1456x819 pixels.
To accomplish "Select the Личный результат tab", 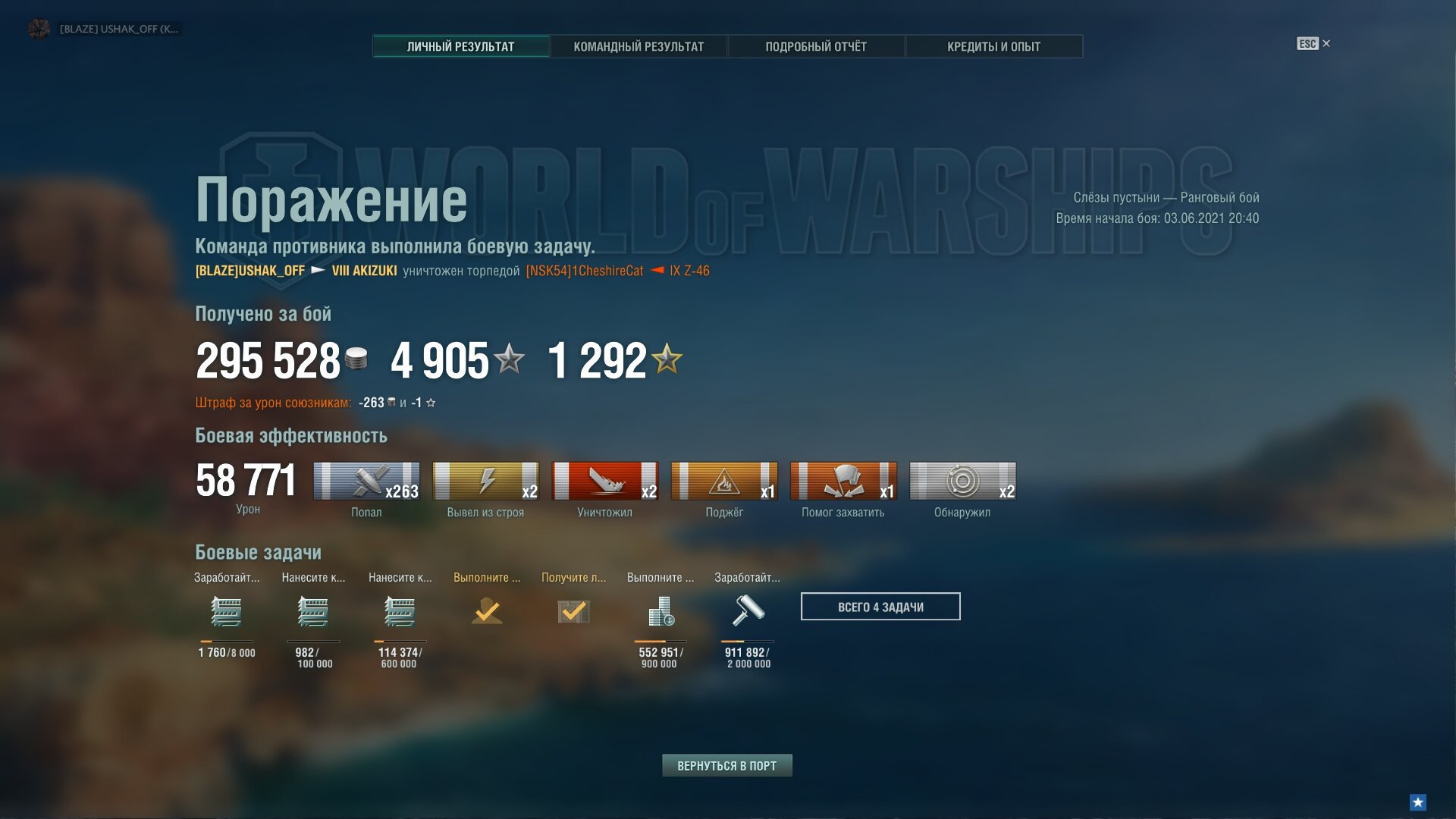I will coord(460,46).
